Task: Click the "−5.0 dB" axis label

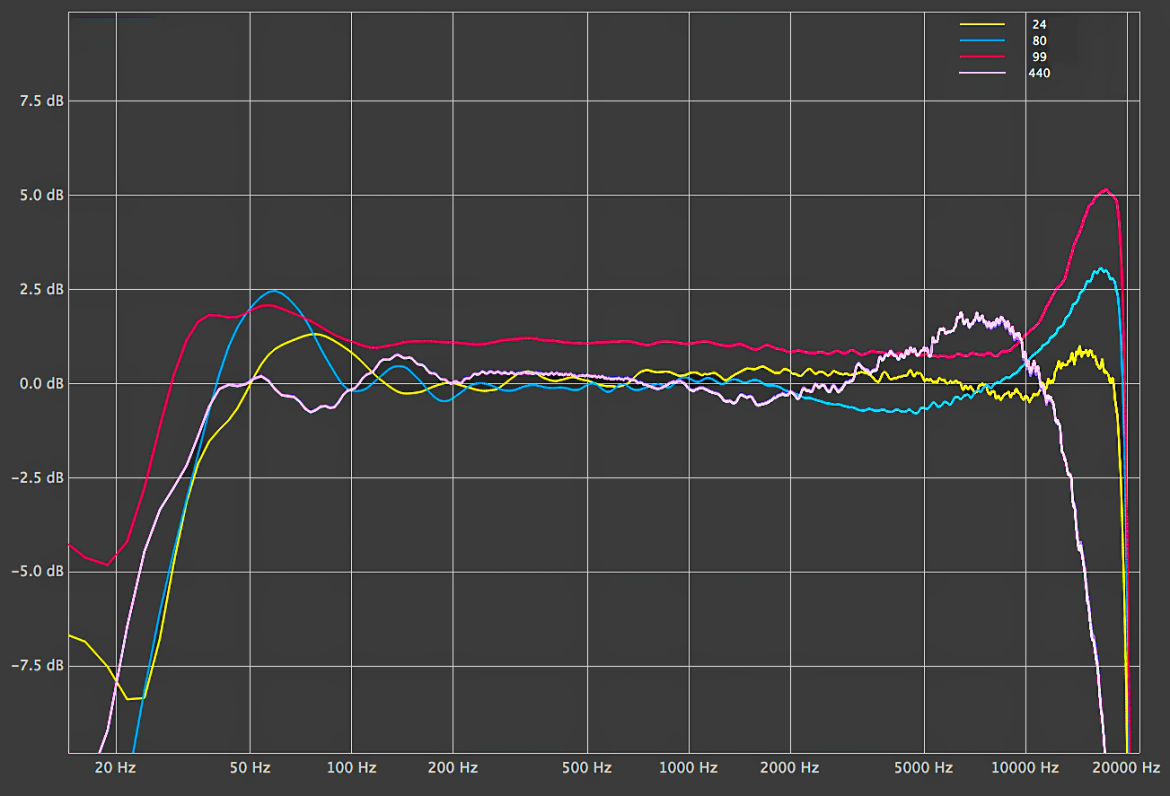Action: tap(38, 571)
